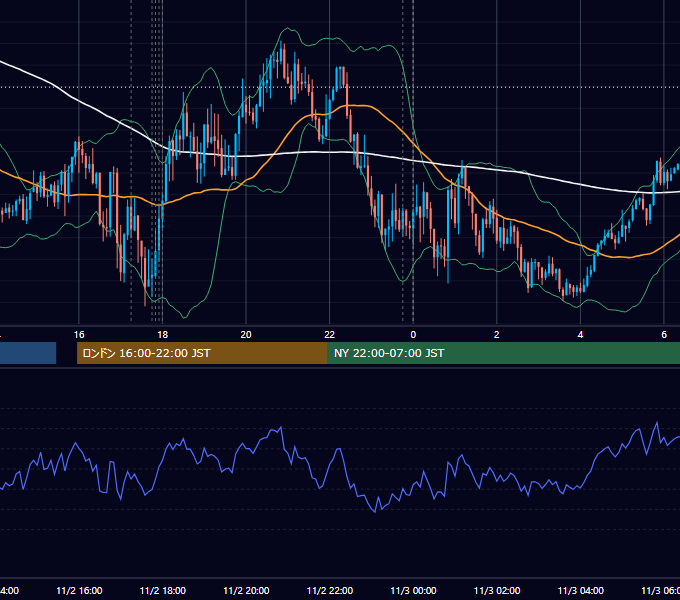
Task: Select hour label 4 on upper axis
Action: click(x=580, y=335)
